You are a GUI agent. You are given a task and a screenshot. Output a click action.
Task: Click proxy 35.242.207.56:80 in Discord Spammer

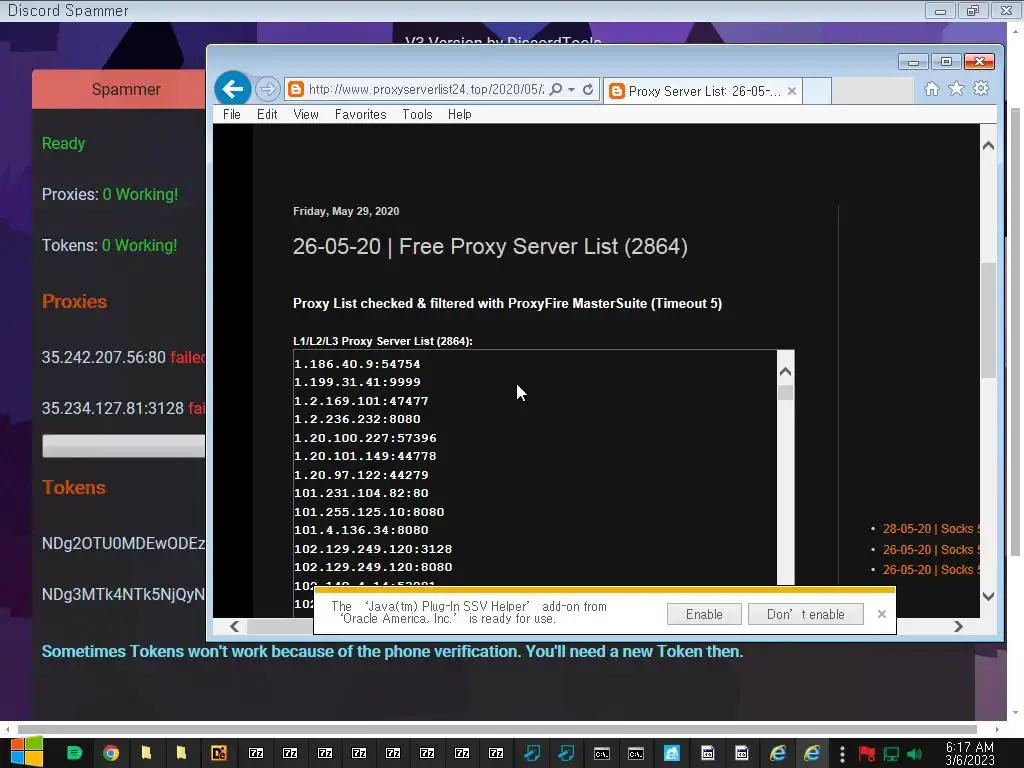[x=104, y=357]
